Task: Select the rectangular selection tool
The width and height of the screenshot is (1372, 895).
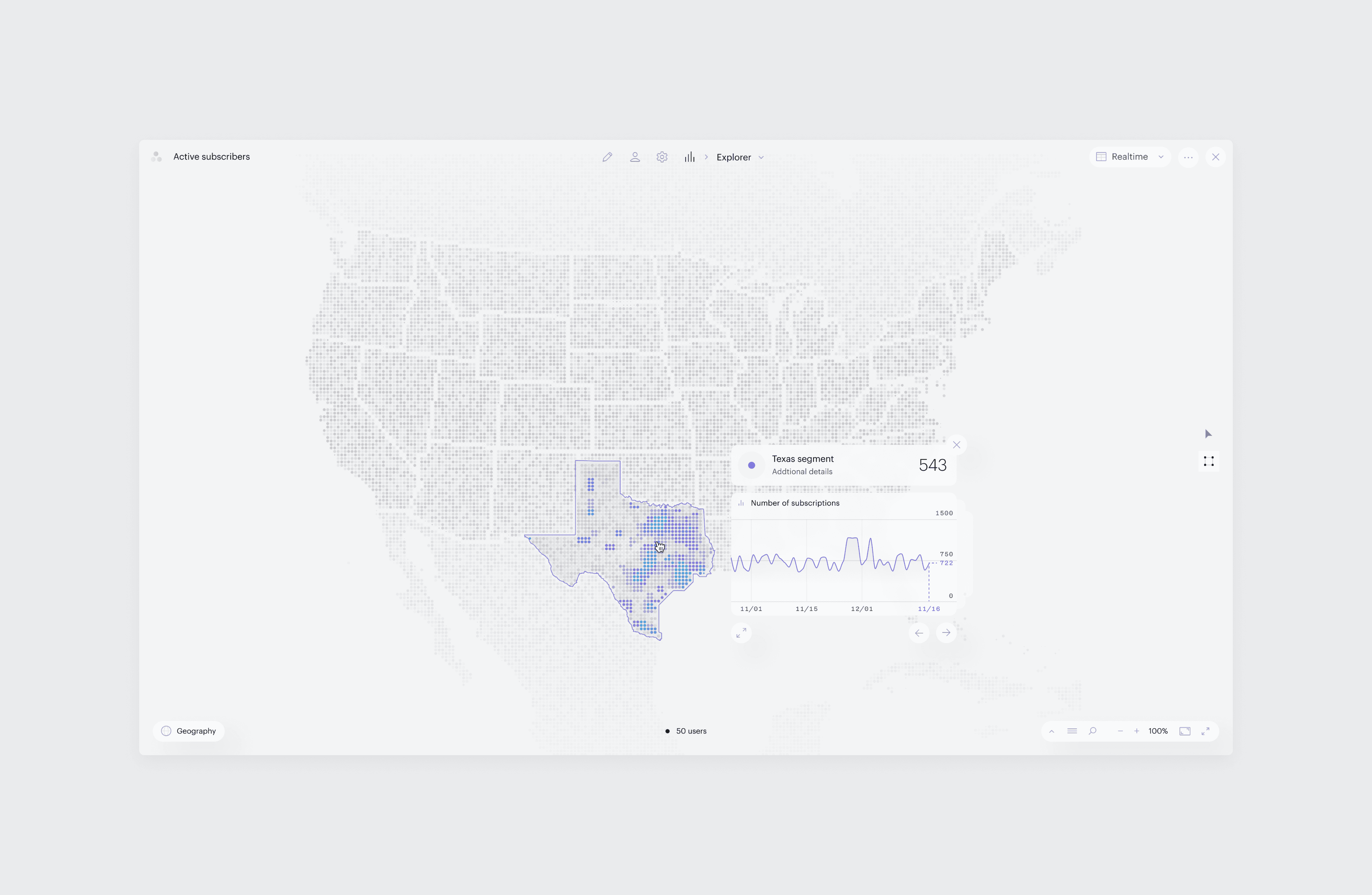Action: (1209, 461)
